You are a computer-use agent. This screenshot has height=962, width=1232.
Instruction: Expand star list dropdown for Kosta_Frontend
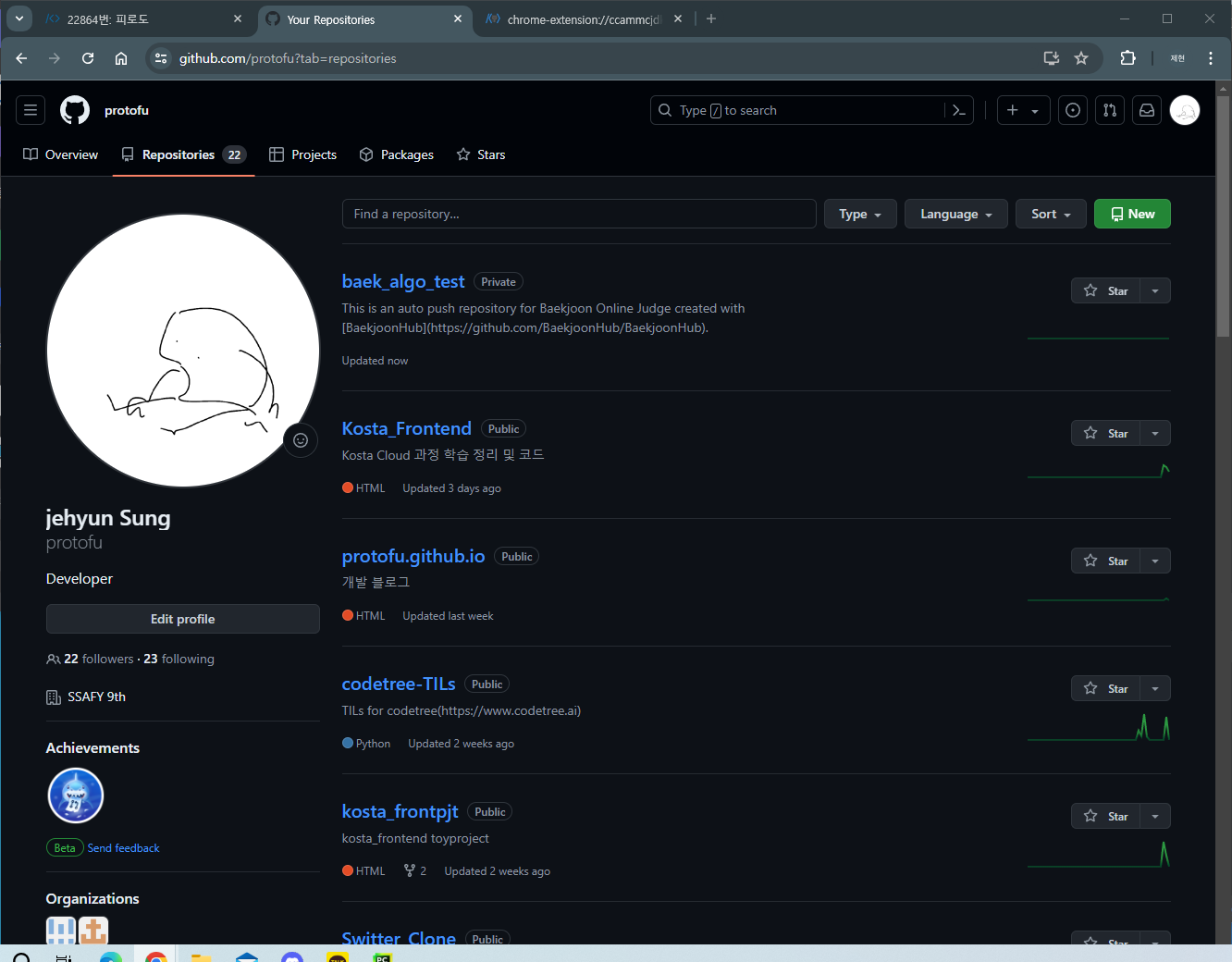[1155, 433]
